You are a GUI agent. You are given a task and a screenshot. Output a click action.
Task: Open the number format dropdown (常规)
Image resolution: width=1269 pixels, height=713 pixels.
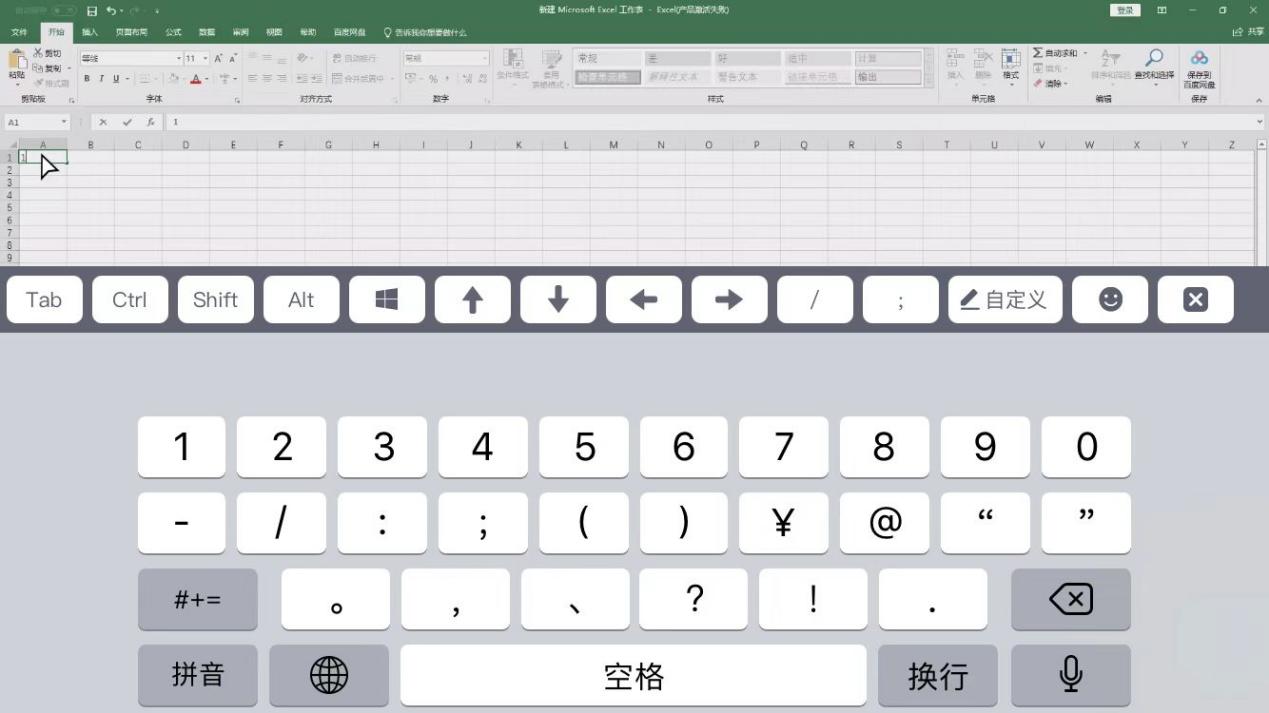[x=485, y=59]
